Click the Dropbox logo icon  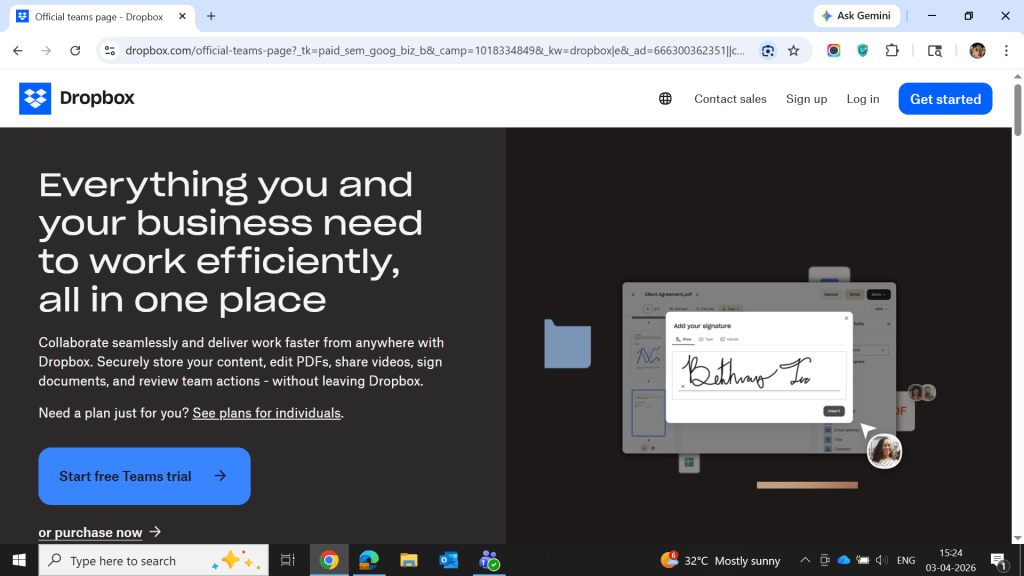coord(34,98)
